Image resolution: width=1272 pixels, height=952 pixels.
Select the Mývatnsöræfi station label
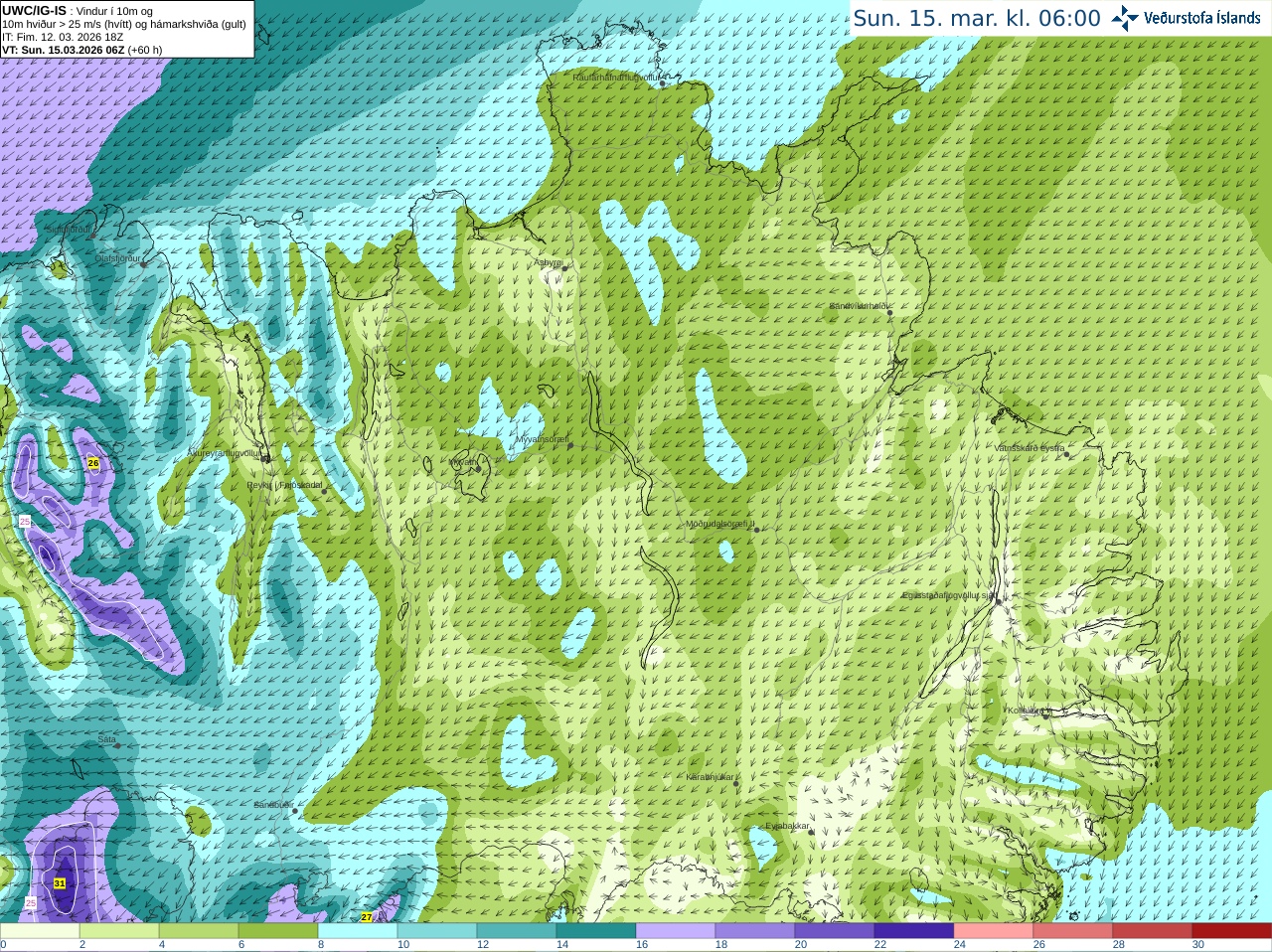click(x=542, y=439)
